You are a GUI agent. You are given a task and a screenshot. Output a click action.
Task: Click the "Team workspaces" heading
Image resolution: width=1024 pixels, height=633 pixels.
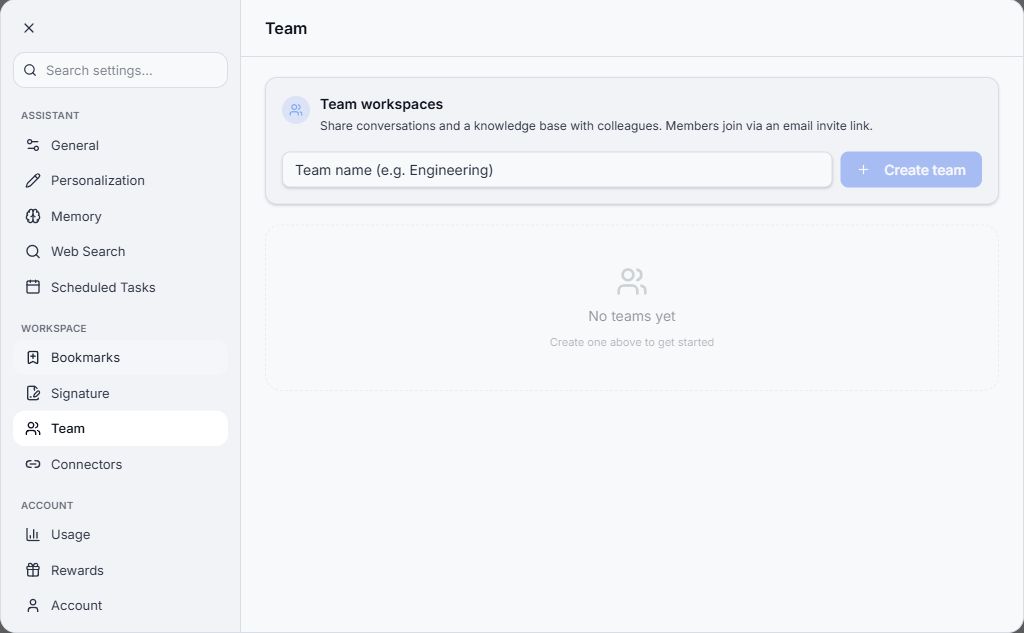381,104
